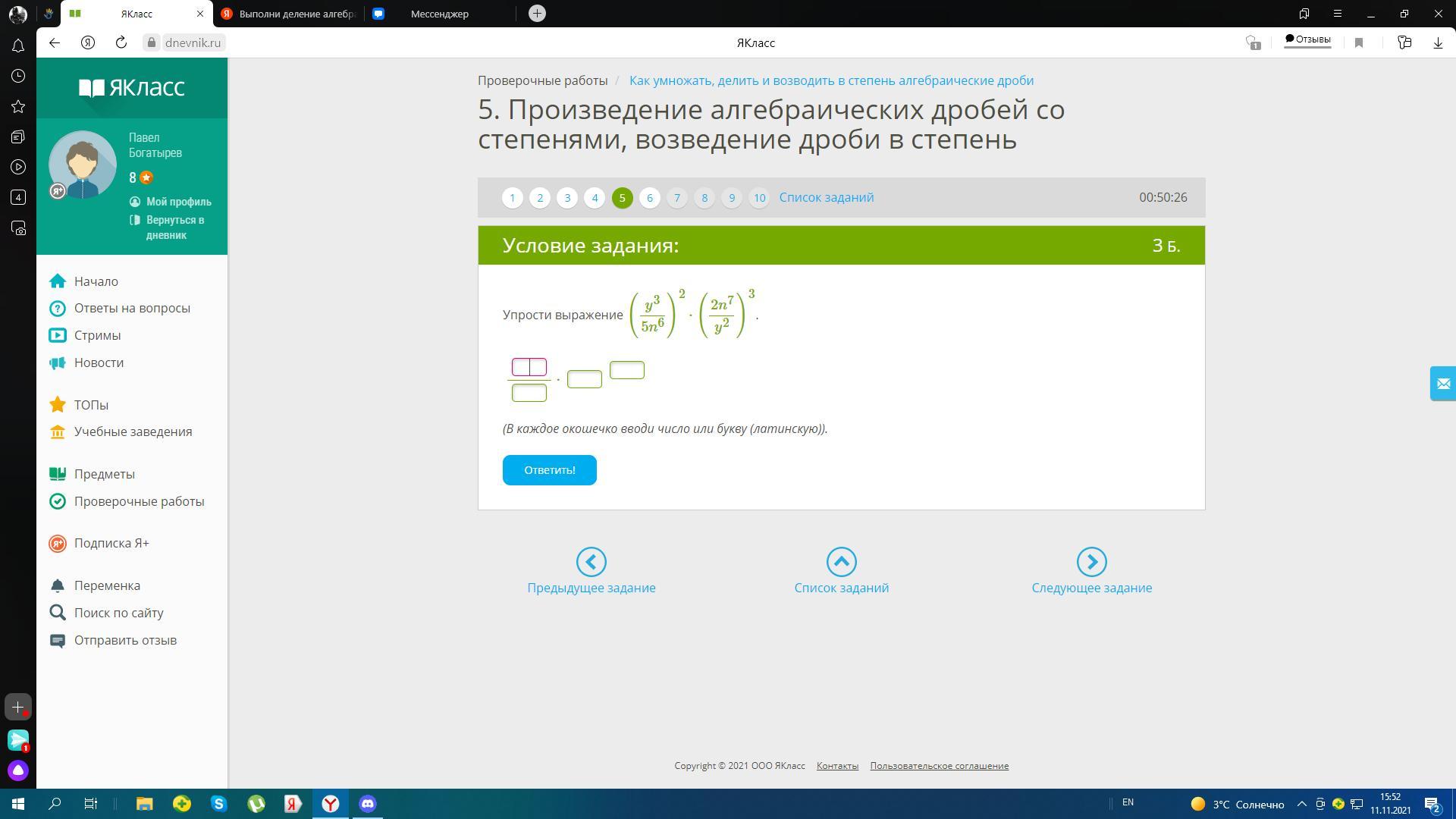Click the home 'Начало' sidebar icon
Screen dimensions: 1456x819
tap(58, 281)
